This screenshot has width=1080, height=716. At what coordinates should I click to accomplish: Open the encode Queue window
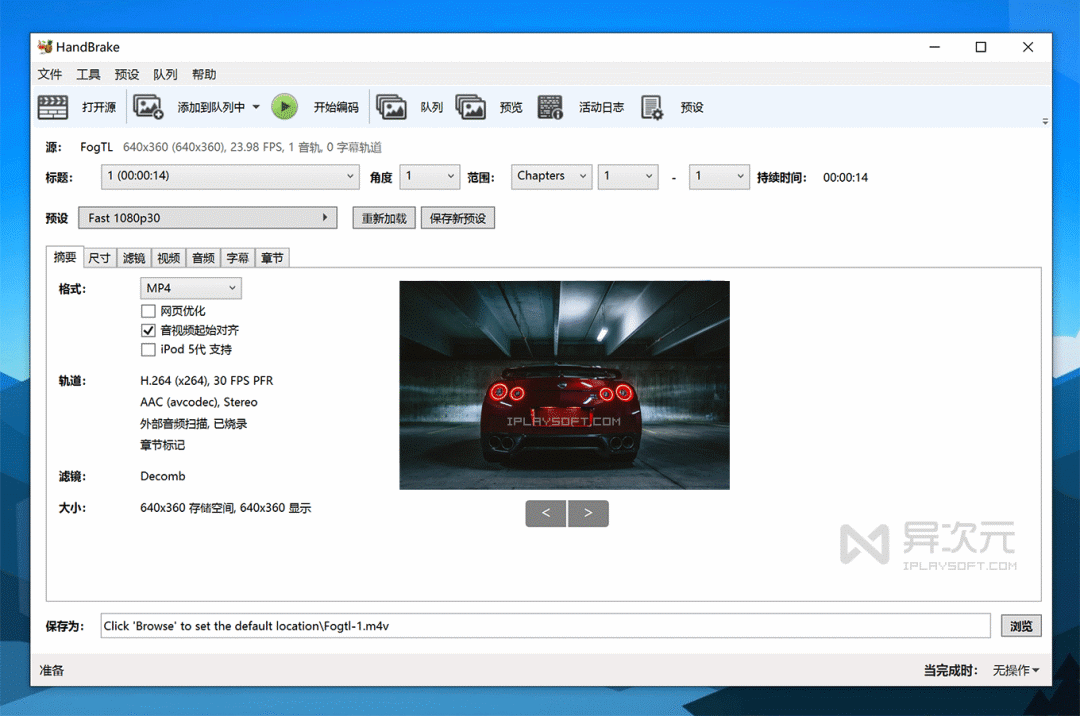414,107
